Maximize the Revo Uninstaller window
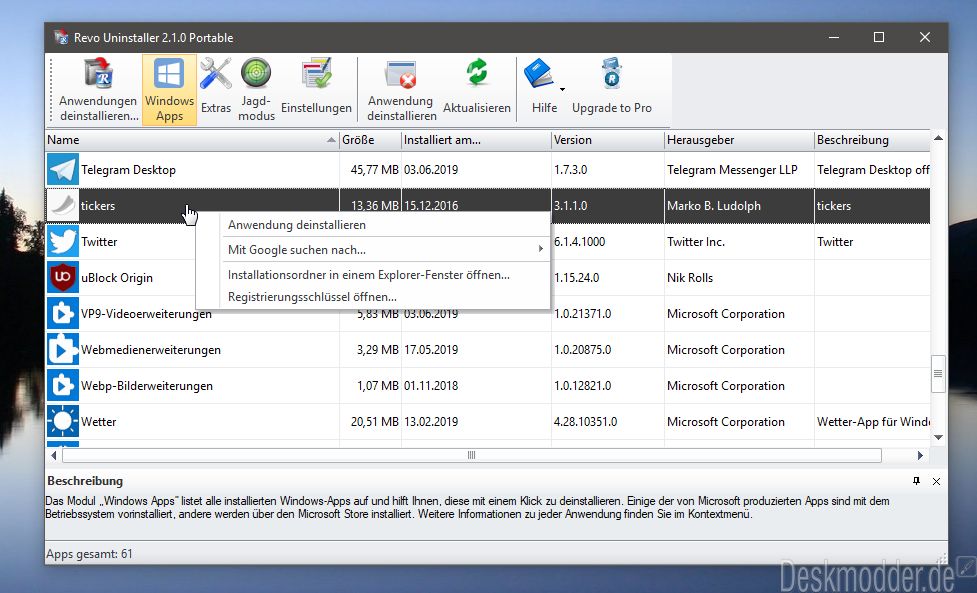 [879, 37]
